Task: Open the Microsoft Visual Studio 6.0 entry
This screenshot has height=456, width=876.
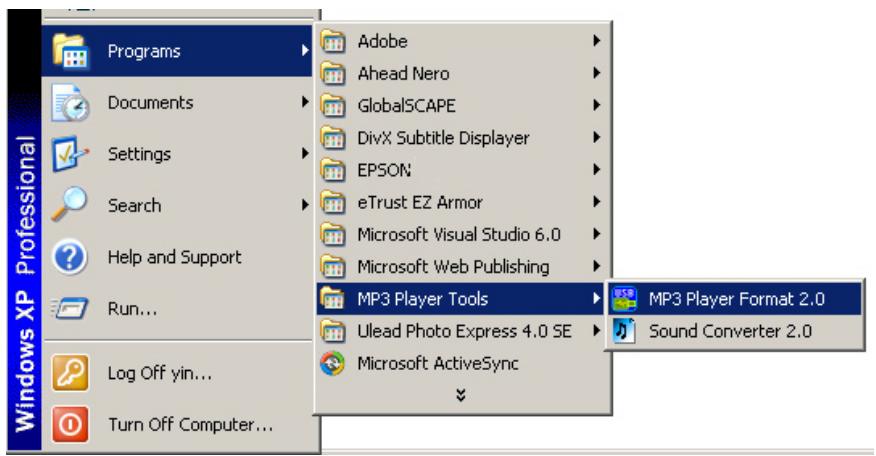Action: (x=461, y=235)
